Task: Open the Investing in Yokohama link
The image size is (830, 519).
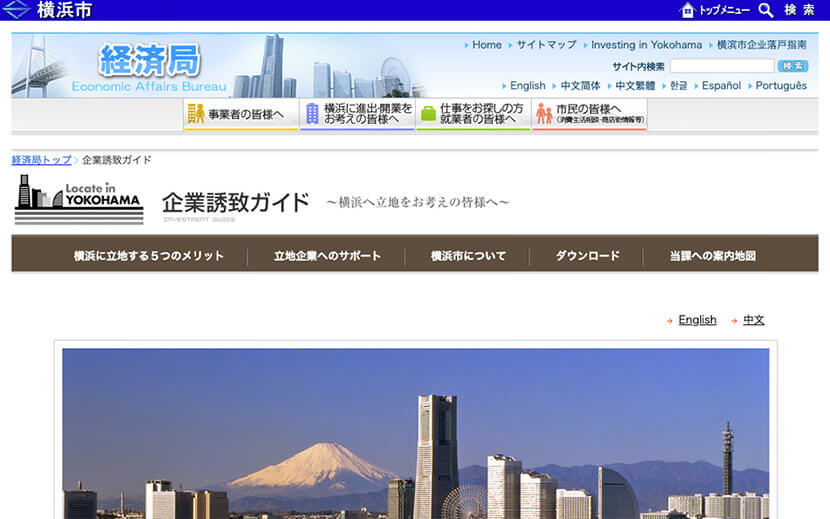Action: 646,45
